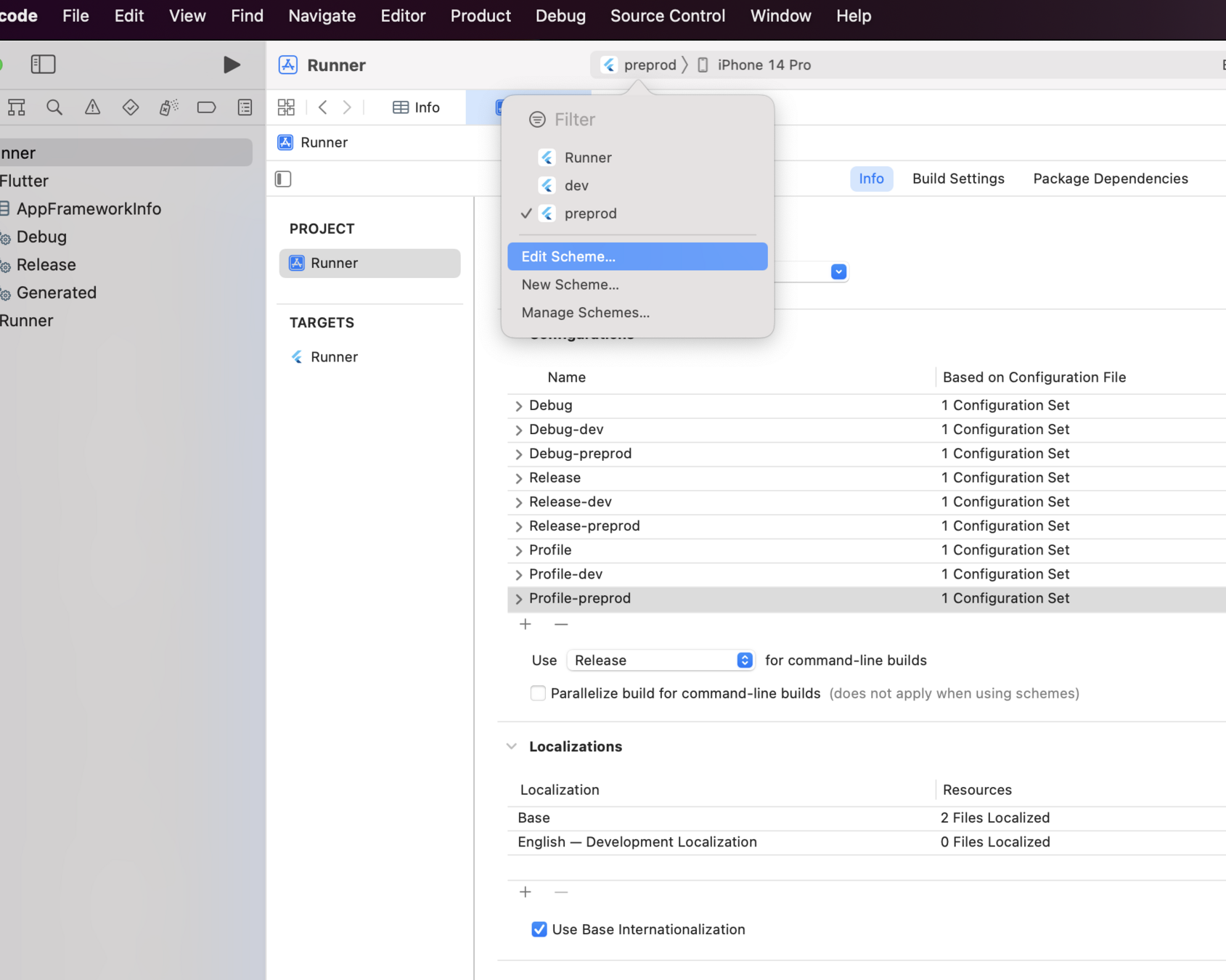Open the Source Control menu
This screenshot has width=1226, height=980.
pyautogui.click(x=668, y=16)
